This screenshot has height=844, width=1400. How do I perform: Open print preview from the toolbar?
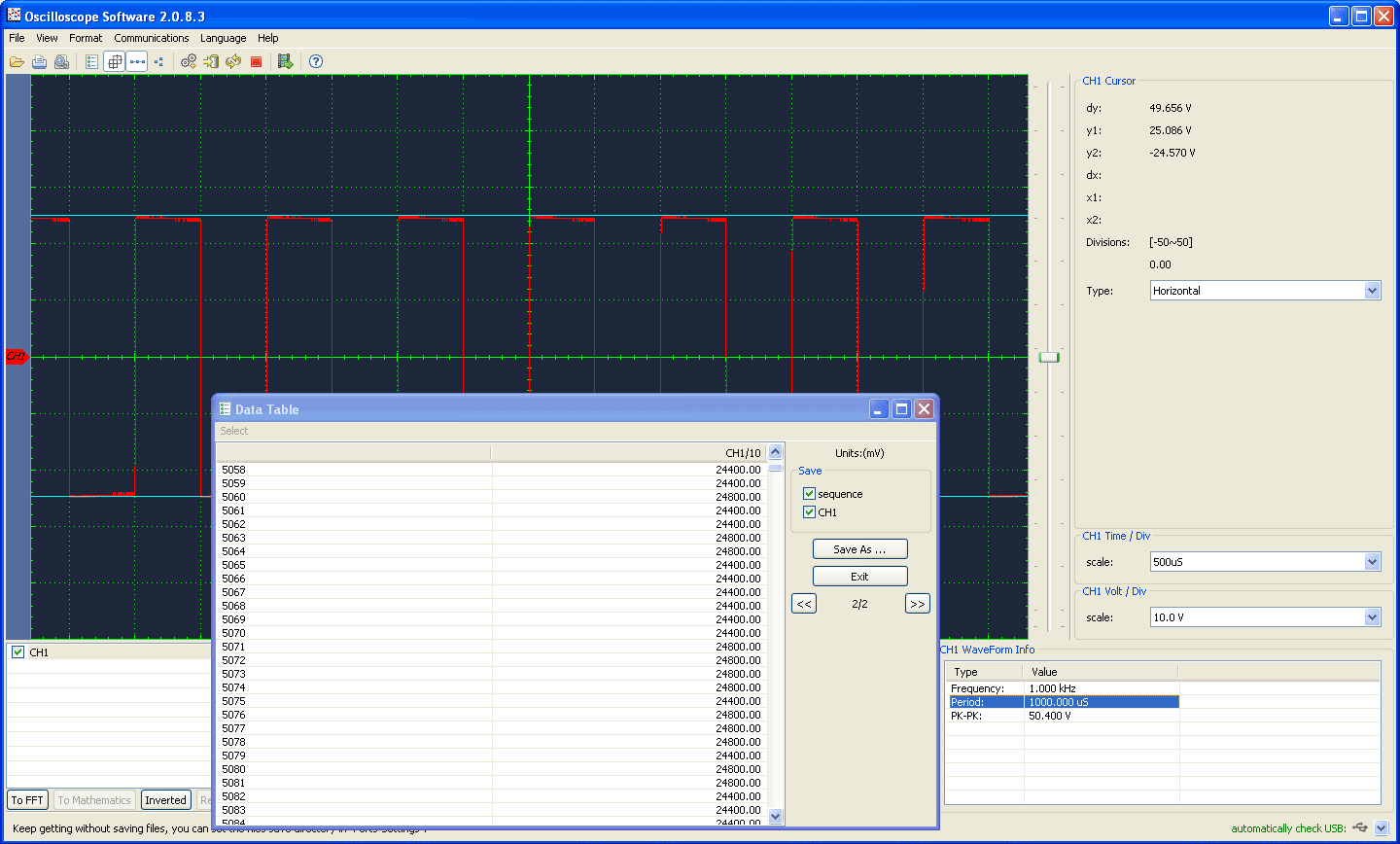coord(61,61)
